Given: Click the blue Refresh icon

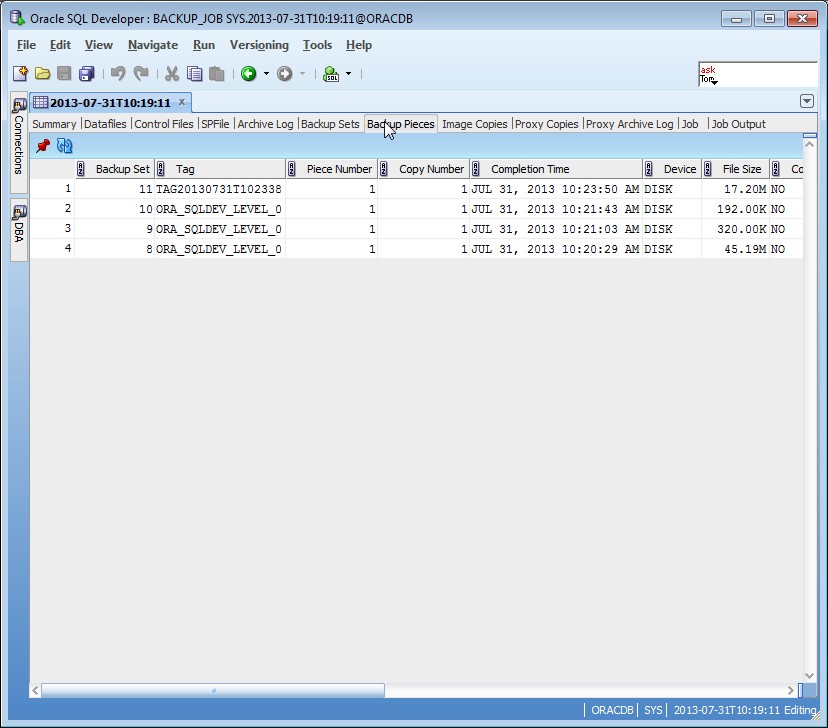Looking at the screenshot, I should pos(64,146).
